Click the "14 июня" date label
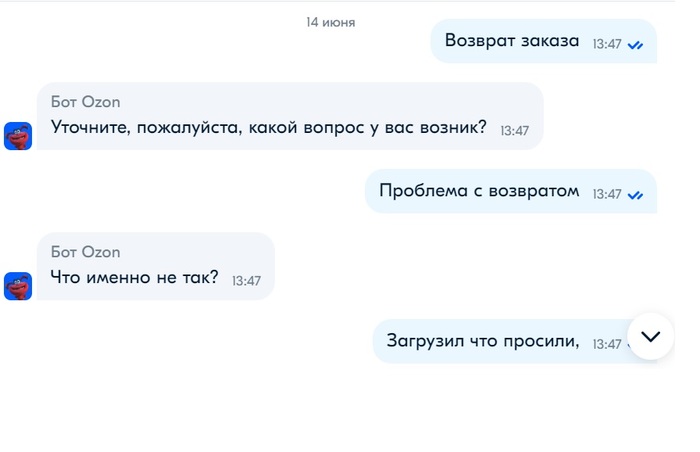This screenshot has width=700, height=452. [330, 22]
